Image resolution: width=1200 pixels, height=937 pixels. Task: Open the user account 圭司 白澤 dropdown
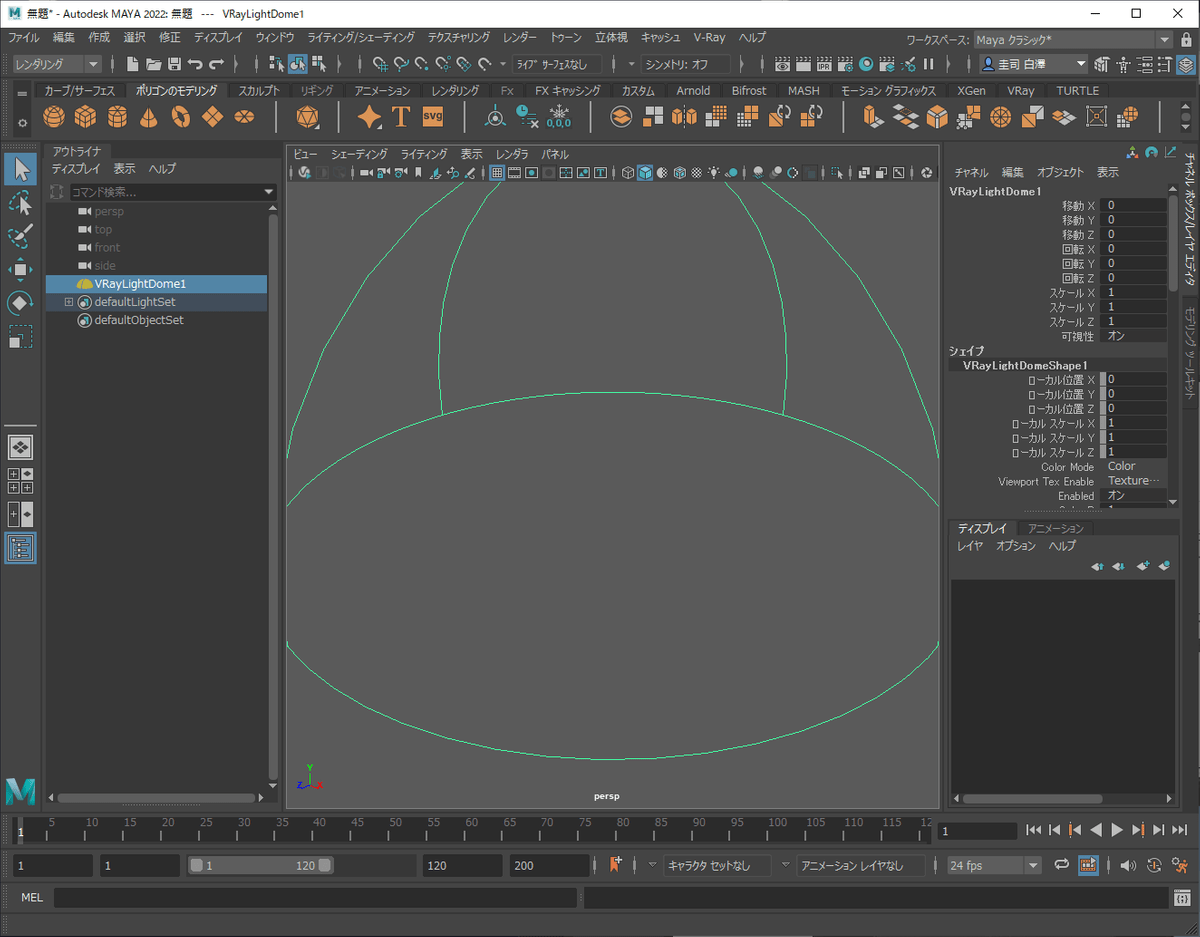click(x=1033, y=64)
